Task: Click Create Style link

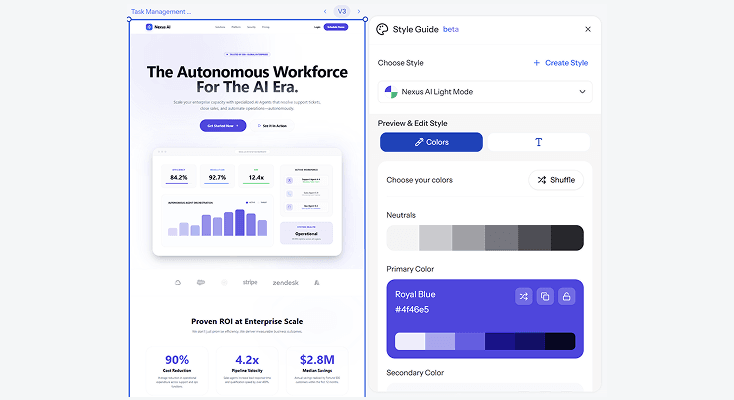Action: [566, 63]
